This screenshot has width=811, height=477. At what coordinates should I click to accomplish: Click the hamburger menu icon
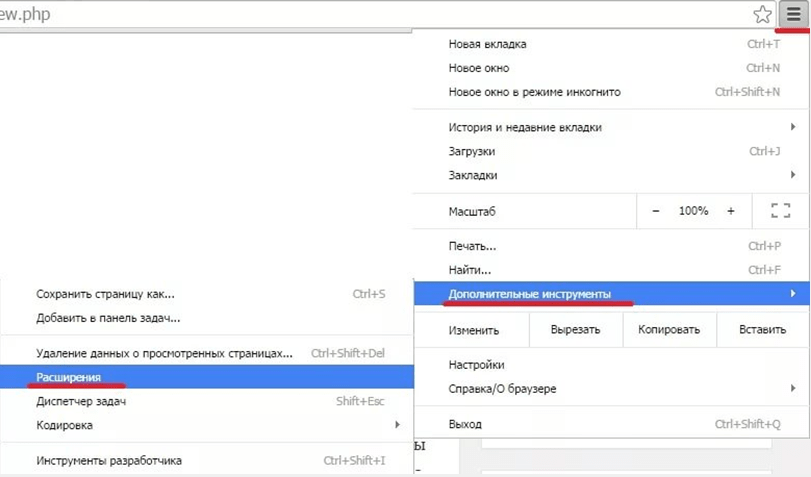coord(793,14)
